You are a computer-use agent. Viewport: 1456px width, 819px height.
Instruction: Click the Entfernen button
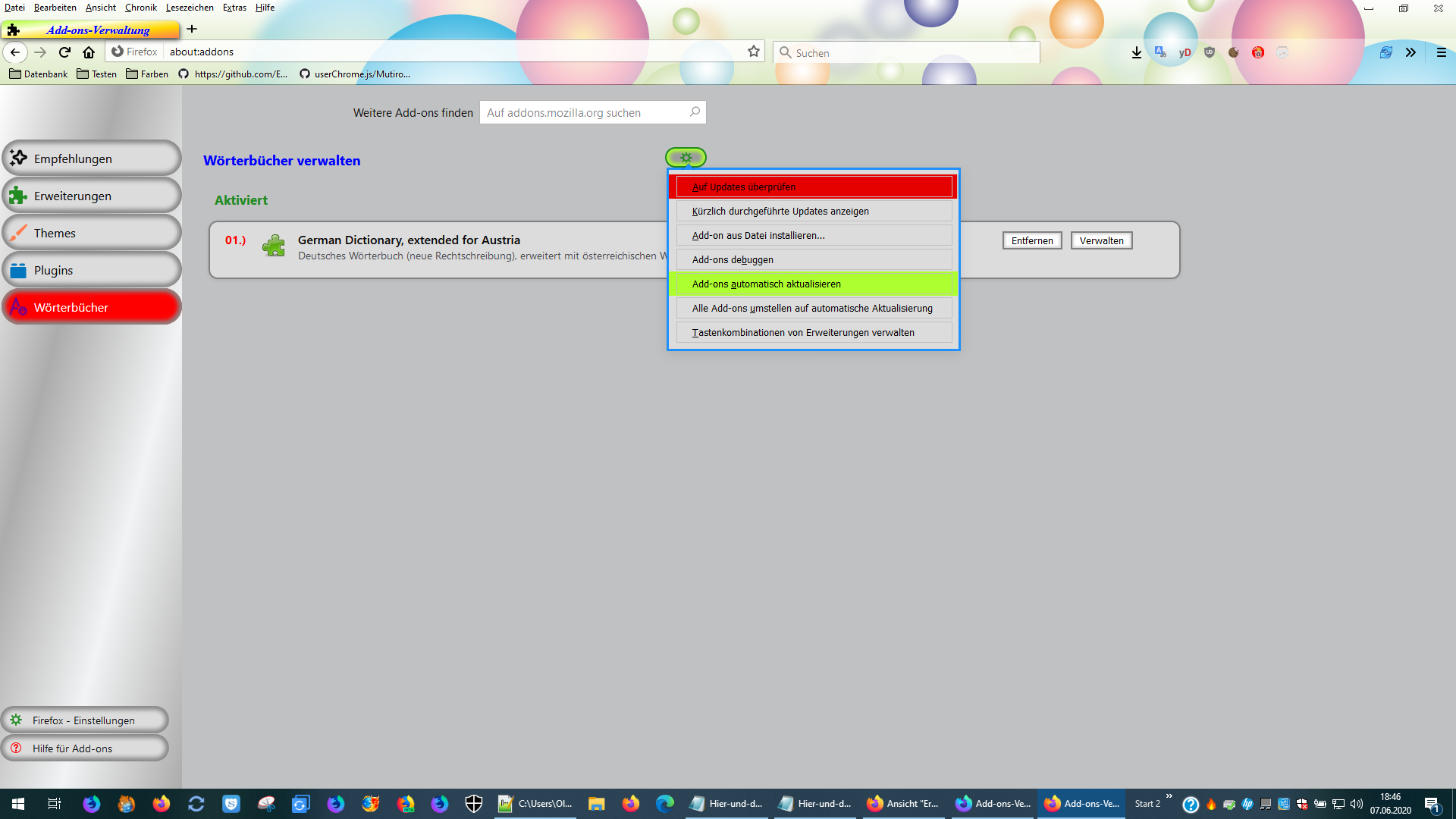[1031, 241]
